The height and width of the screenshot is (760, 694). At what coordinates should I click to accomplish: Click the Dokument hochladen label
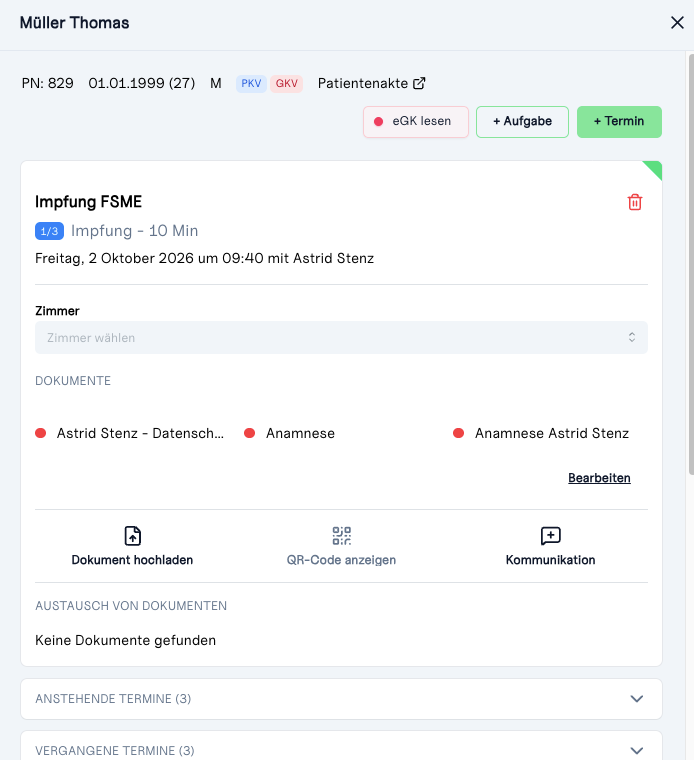[132, 560]
